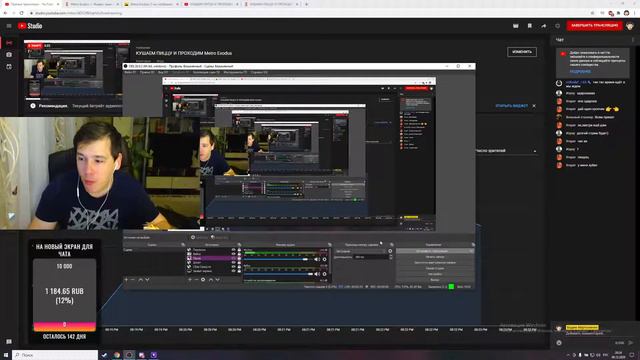Open the Вид menu in OBS
640x360 pixels.
pyautogui.click(x=162, y=72)
